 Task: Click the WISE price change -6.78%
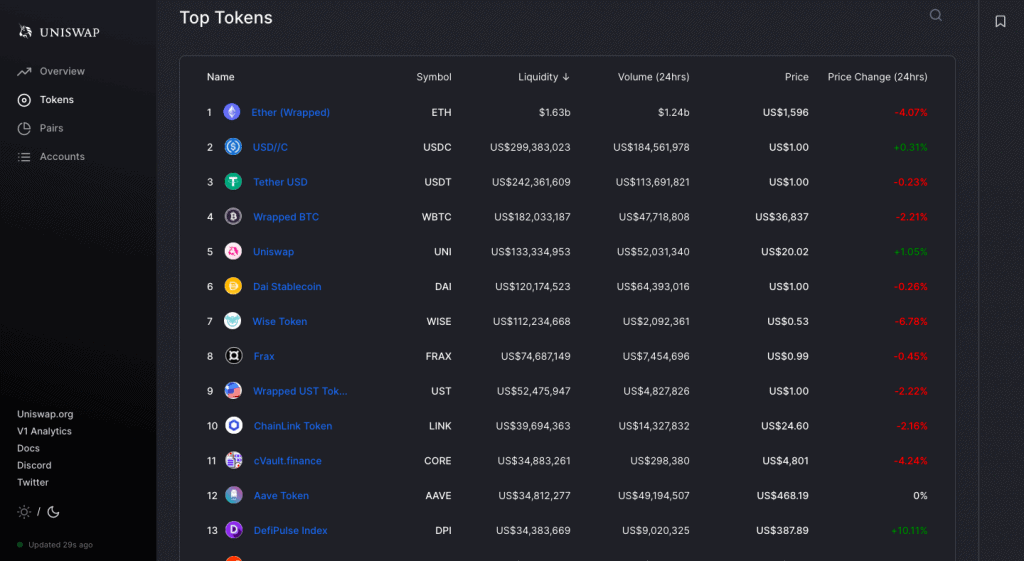tap(911, 321)
